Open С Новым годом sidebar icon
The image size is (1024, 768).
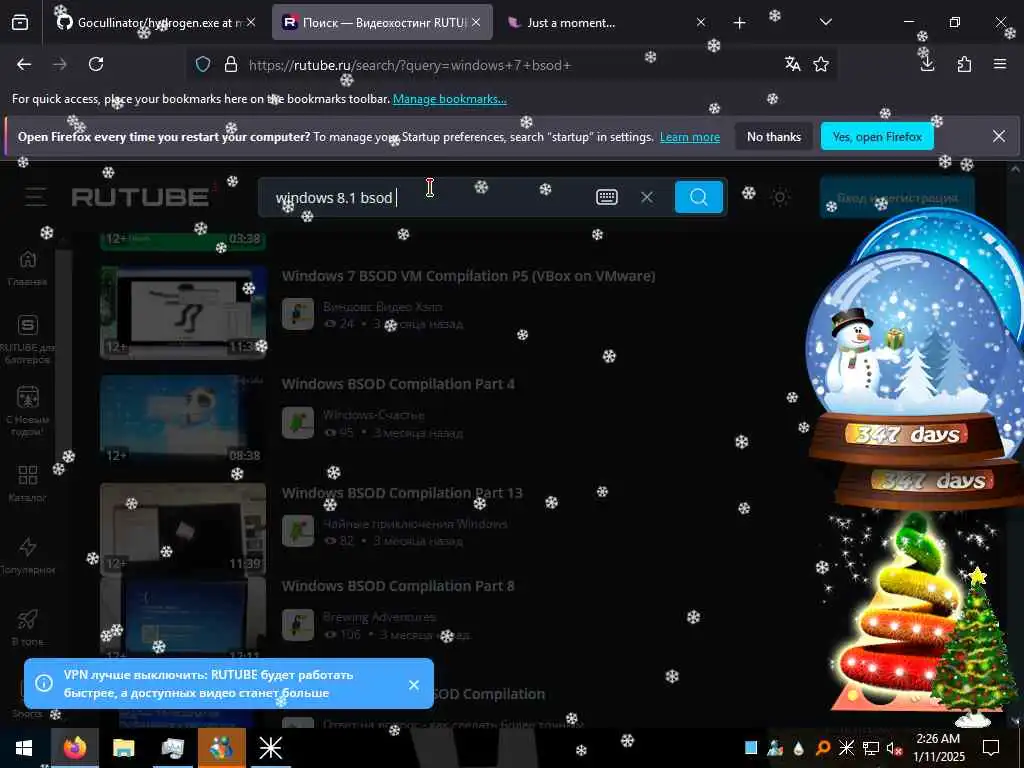point(27,397)
